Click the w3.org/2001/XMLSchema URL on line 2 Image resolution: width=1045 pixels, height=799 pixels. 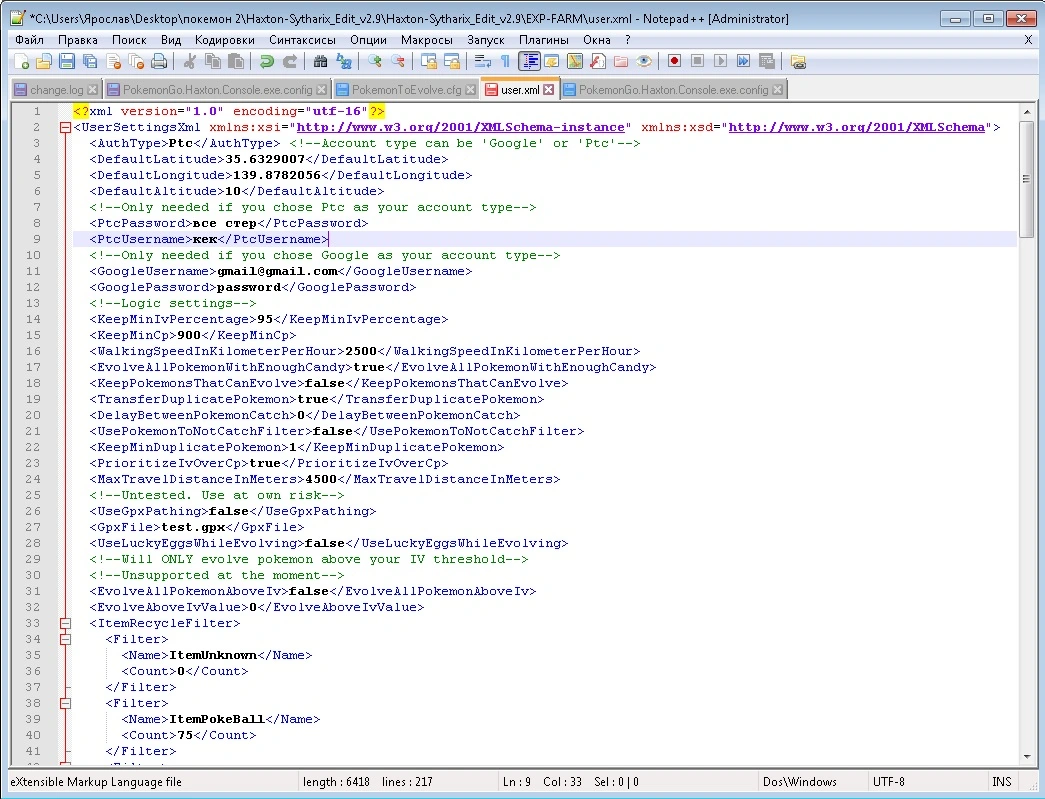pyautogui.click(x=856, y=127)
